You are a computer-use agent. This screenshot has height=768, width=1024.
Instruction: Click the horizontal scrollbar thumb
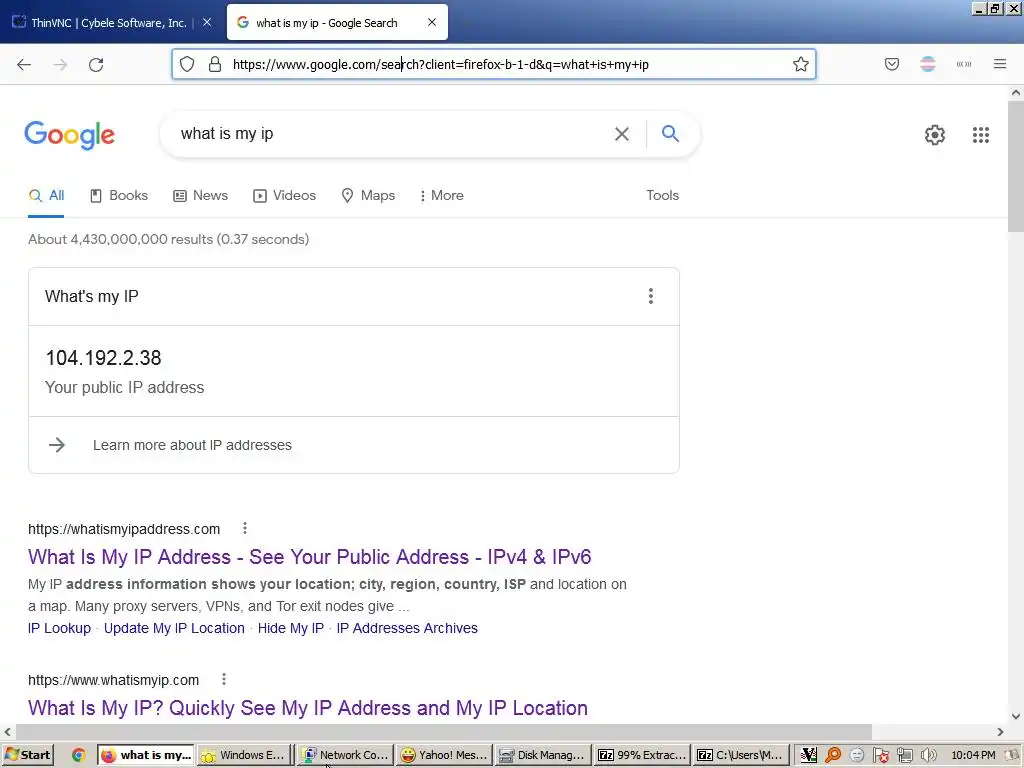[443, 732]
